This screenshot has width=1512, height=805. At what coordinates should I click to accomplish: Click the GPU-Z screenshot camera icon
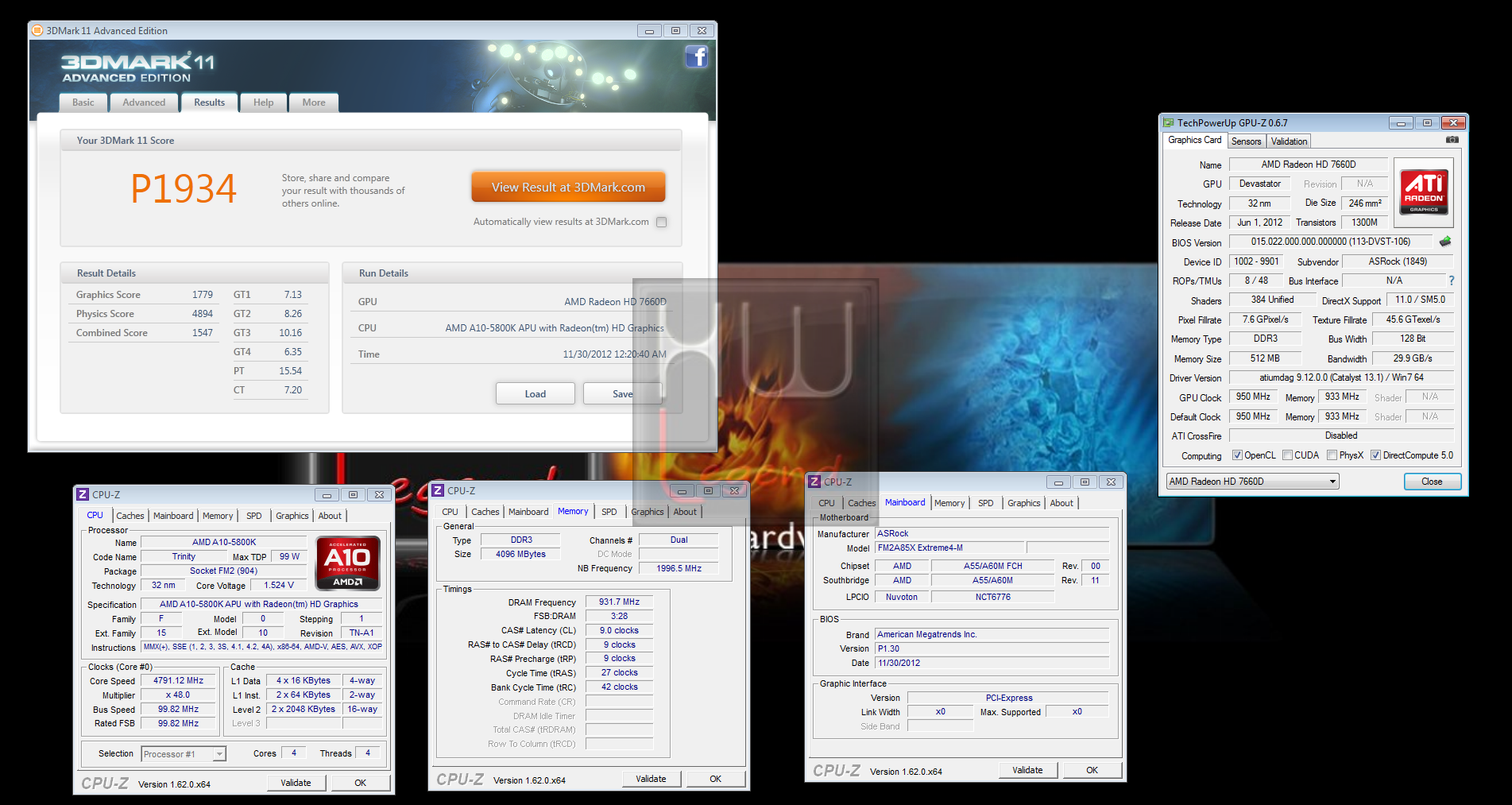(x=1452, y=140)
